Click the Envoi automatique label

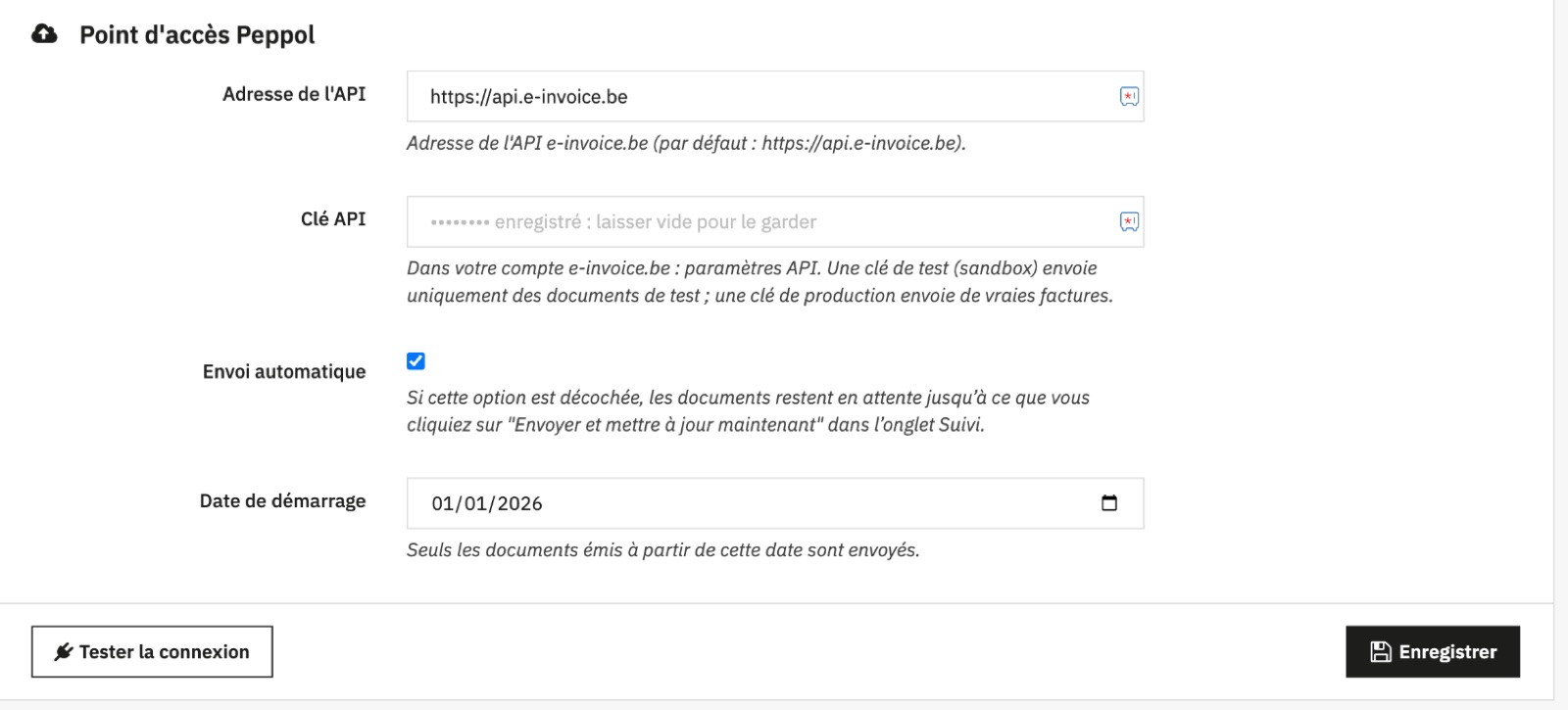(284, 371)
